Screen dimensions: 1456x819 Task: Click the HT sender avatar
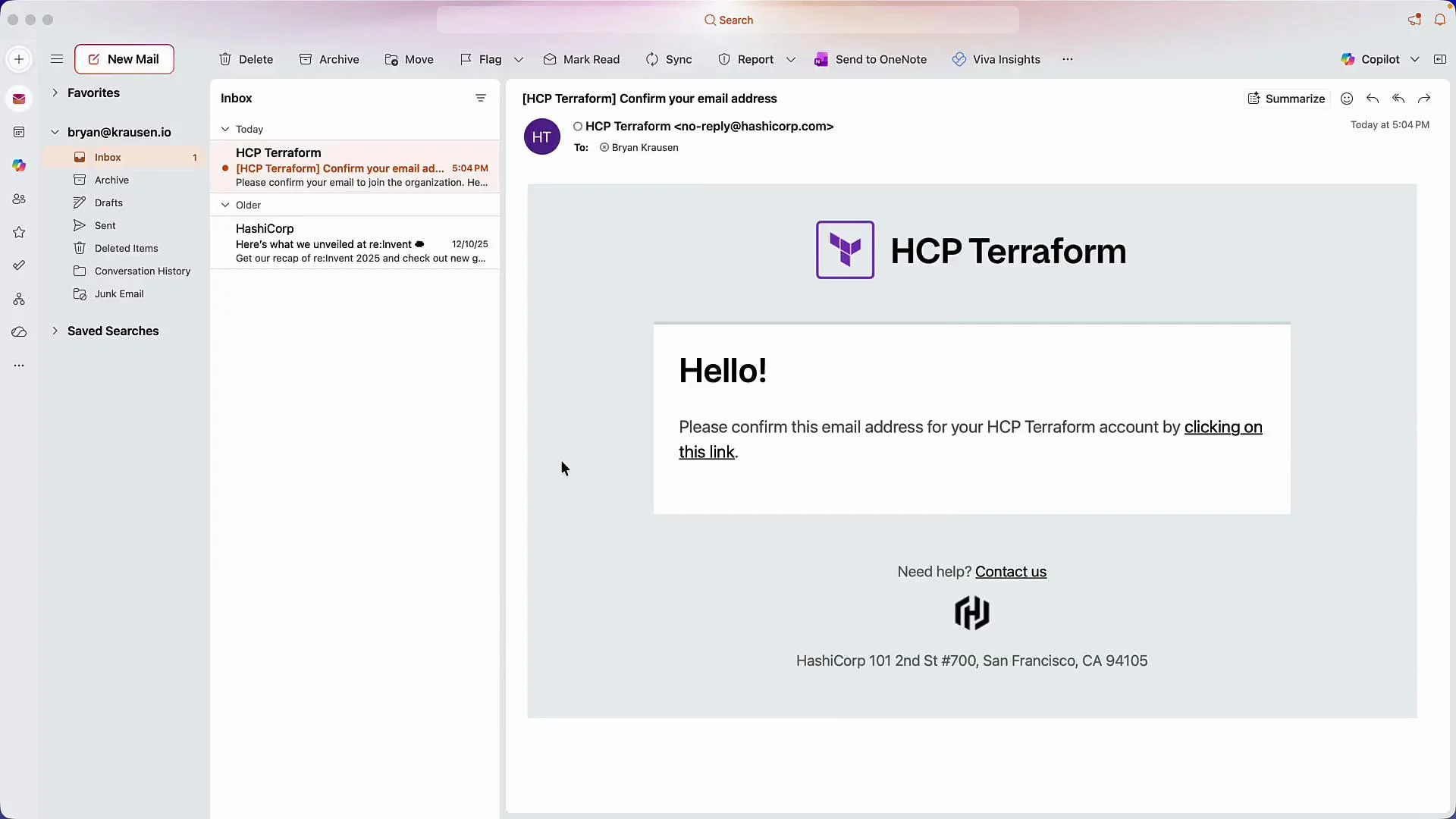[x=542, y=136]
